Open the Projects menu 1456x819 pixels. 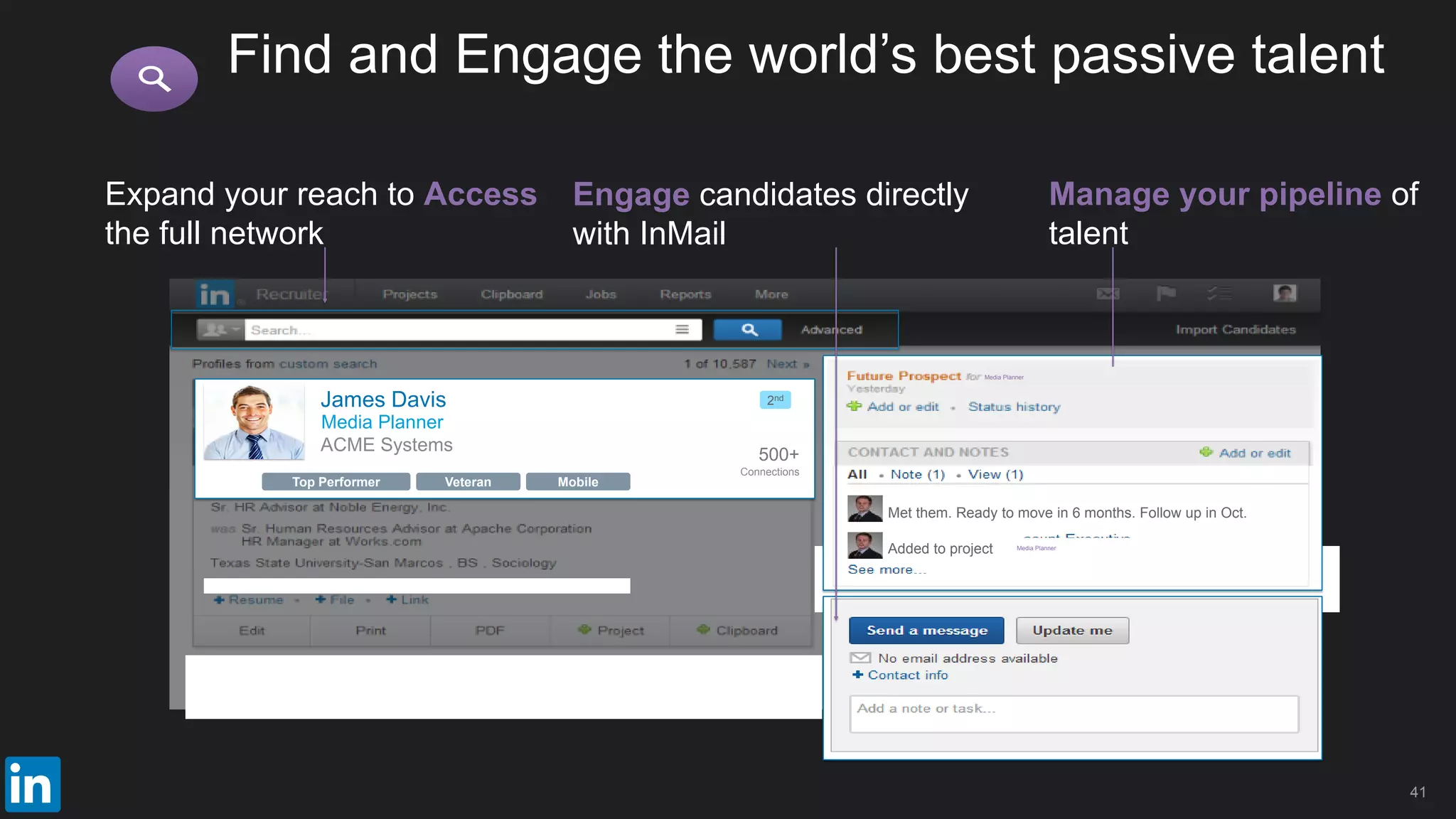coord(410,294)
